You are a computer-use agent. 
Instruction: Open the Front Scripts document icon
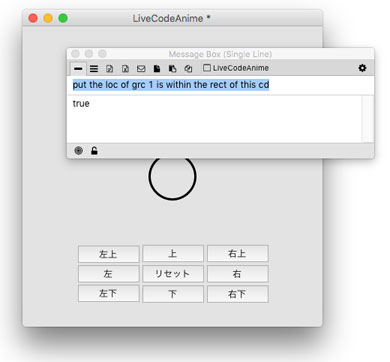coord(157,69)
